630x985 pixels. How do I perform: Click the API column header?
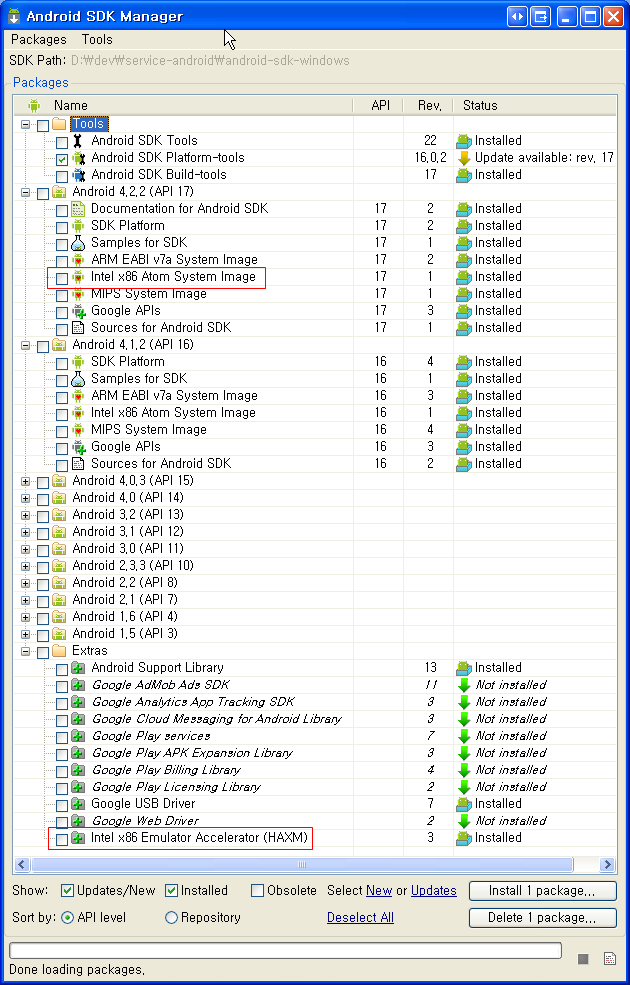click(x=379, y=106)
